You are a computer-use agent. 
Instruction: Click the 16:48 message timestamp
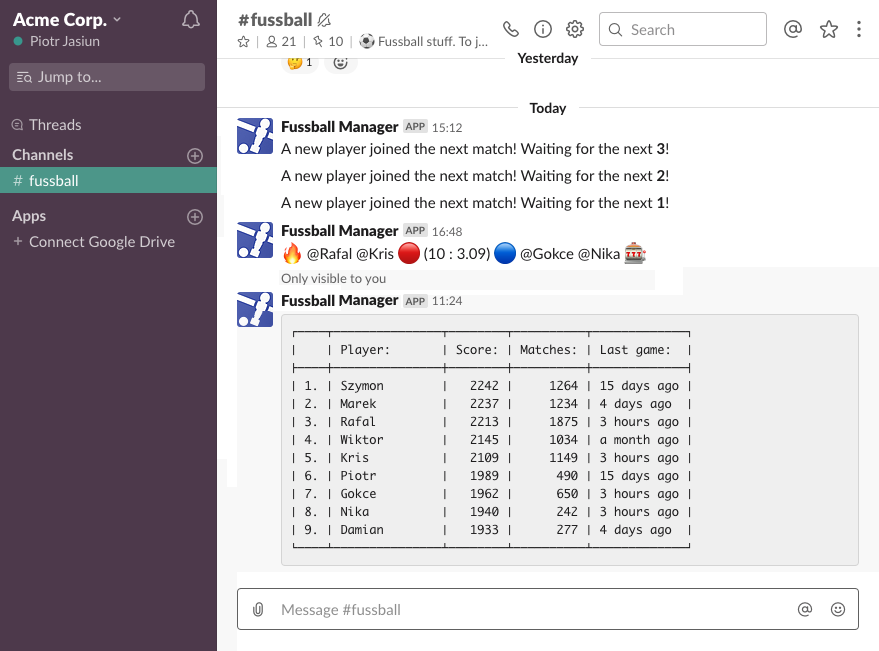(447, 232)
